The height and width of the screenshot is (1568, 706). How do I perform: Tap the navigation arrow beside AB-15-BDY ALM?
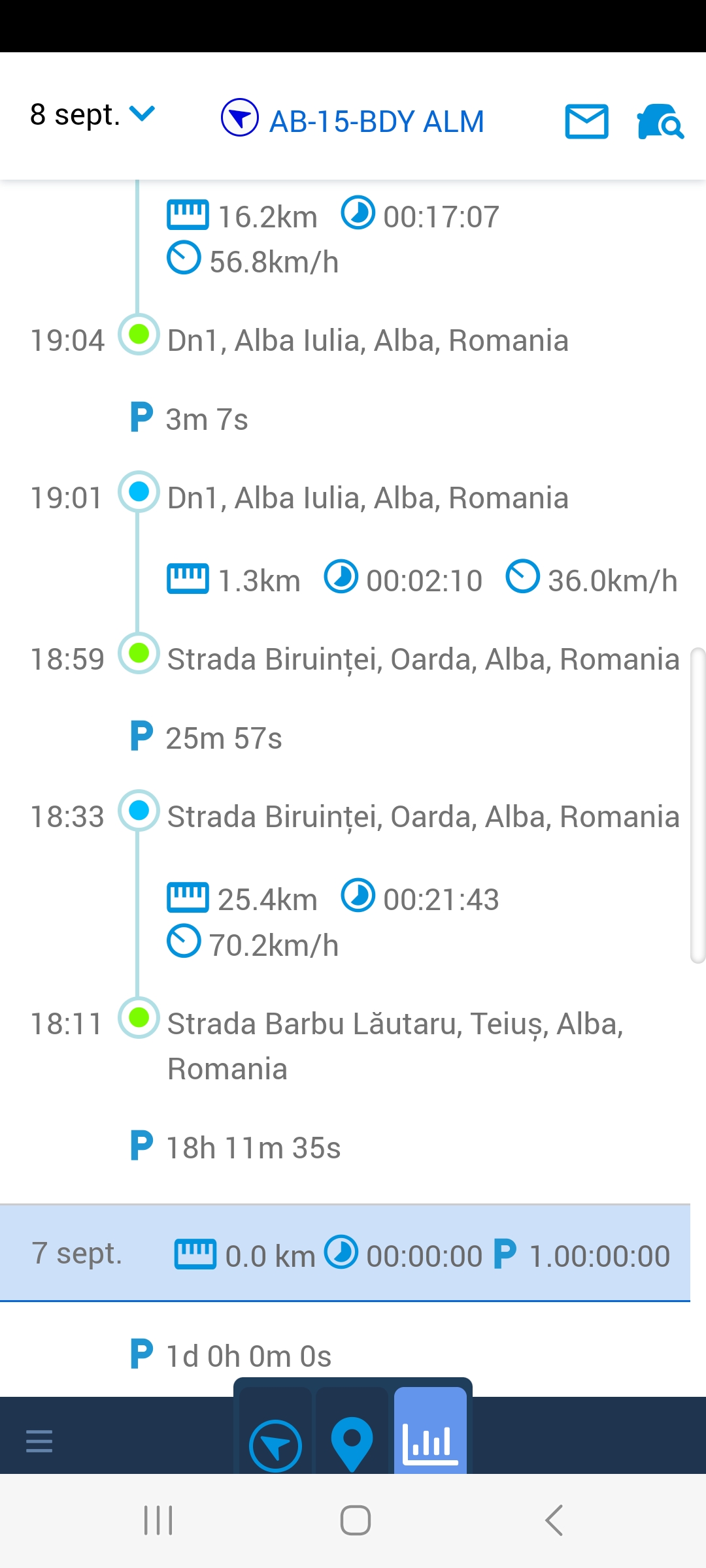pos(240,118)
